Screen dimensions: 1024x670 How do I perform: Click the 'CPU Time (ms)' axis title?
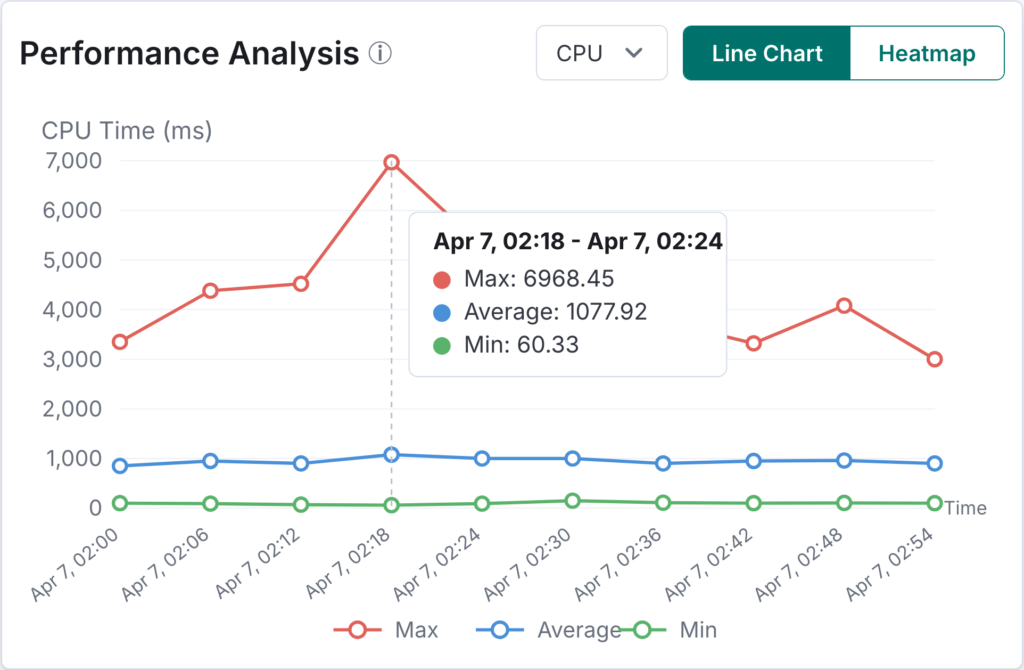tap(127, 131)
